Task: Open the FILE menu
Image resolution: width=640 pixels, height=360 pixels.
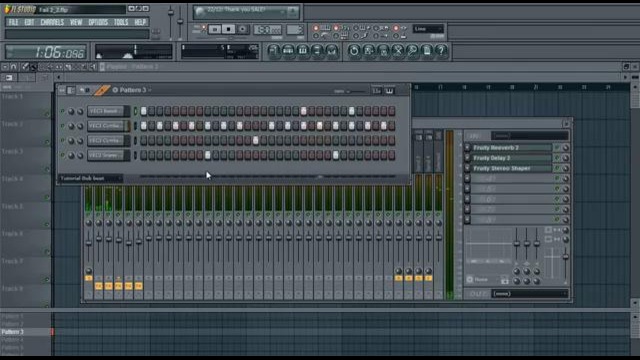Action: coord(13,22)
